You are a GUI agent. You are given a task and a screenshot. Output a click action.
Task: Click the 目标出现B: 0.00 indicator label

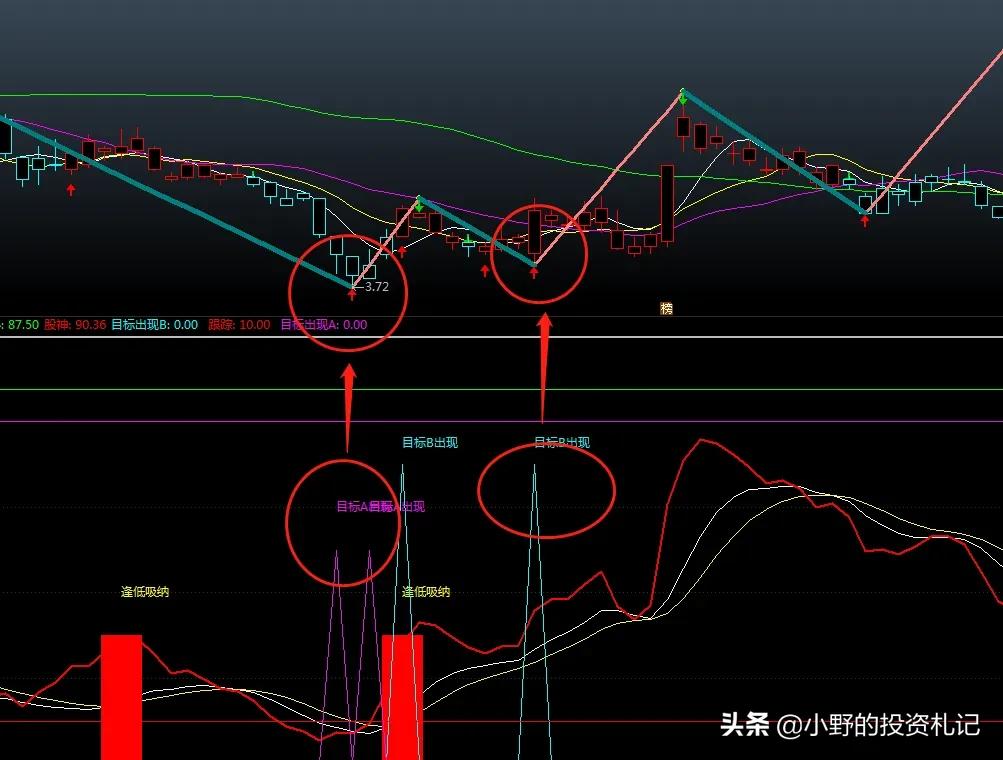[x=154, y=325]
